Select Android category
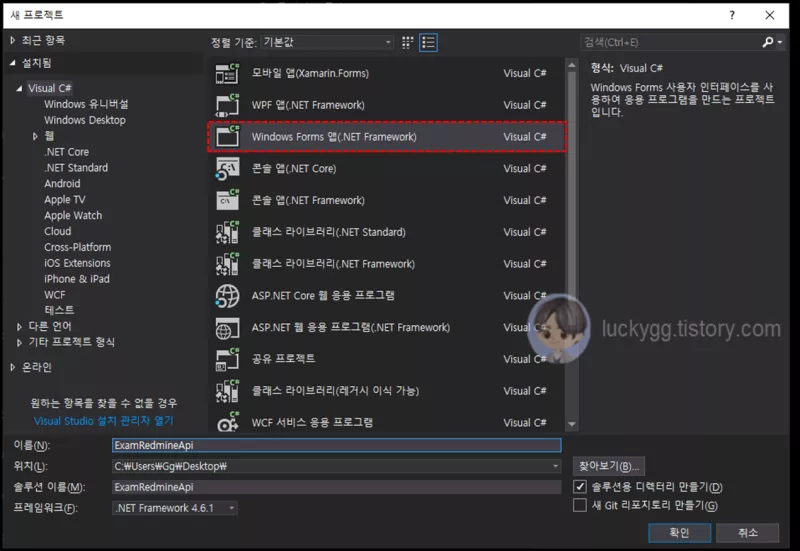 [62, 183]
